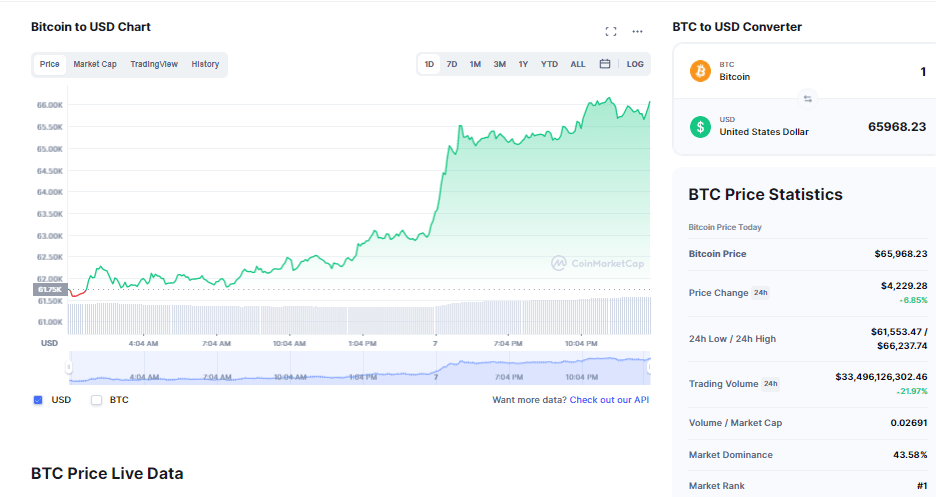Image resolution: width=936 pixels, height=497 pixels.
Task: Toggle LOG scale on the chart
Action: 635,64
